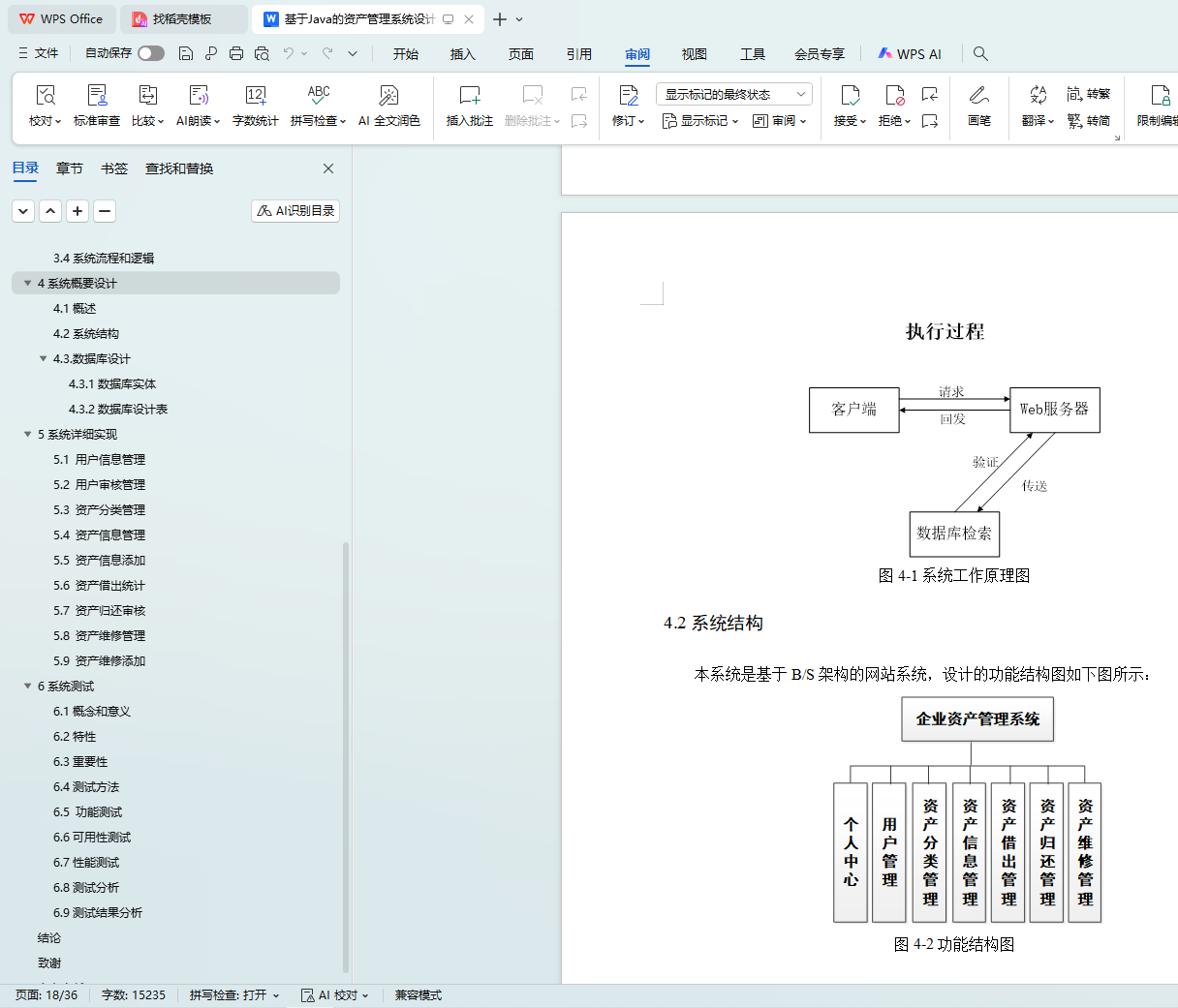Screen dimensions: 1178x1008
Task: Click the 转繁 convert to traditional icon
Action: 1088,94
